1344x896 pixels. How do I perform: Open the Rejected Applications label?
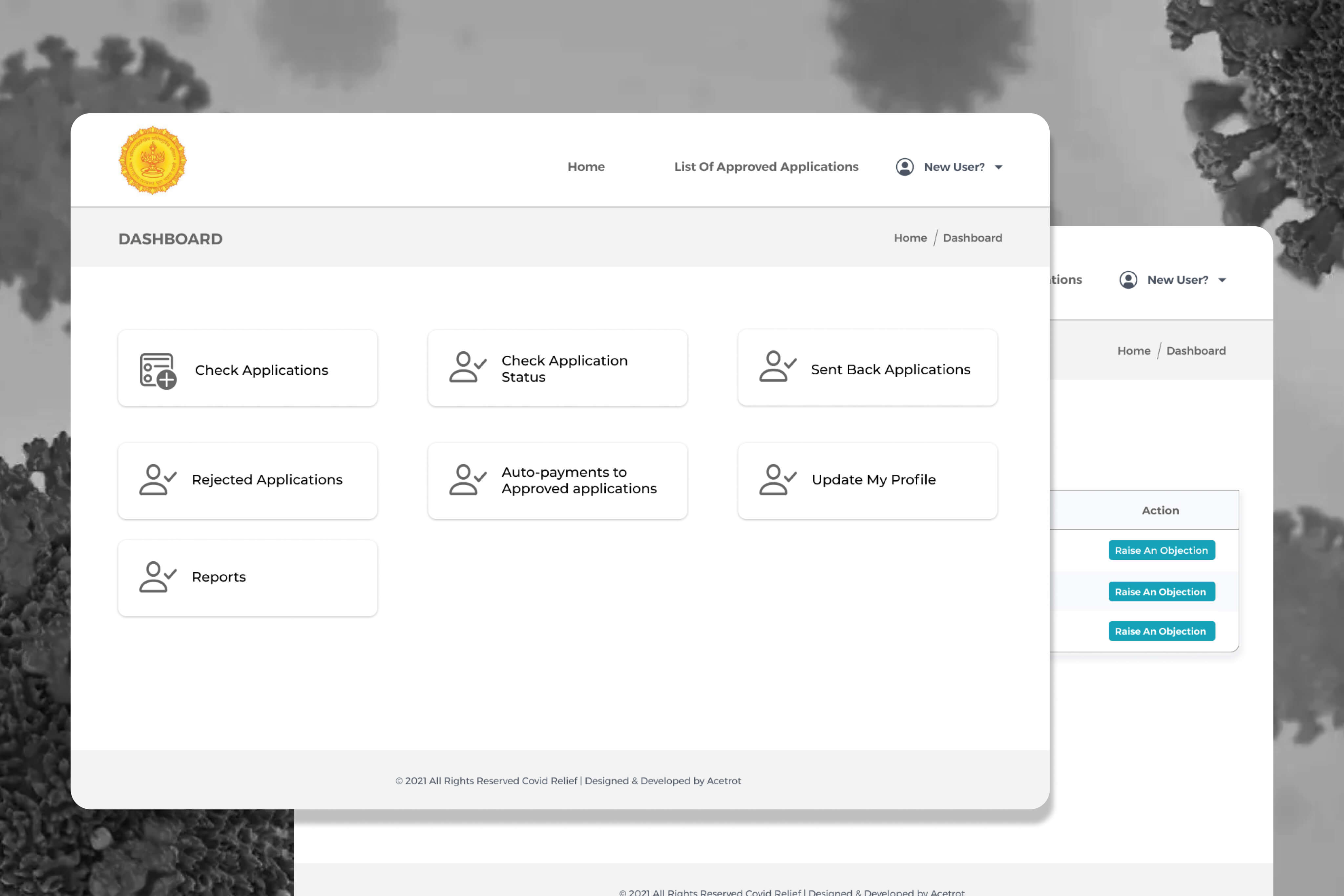click(267, 479)
